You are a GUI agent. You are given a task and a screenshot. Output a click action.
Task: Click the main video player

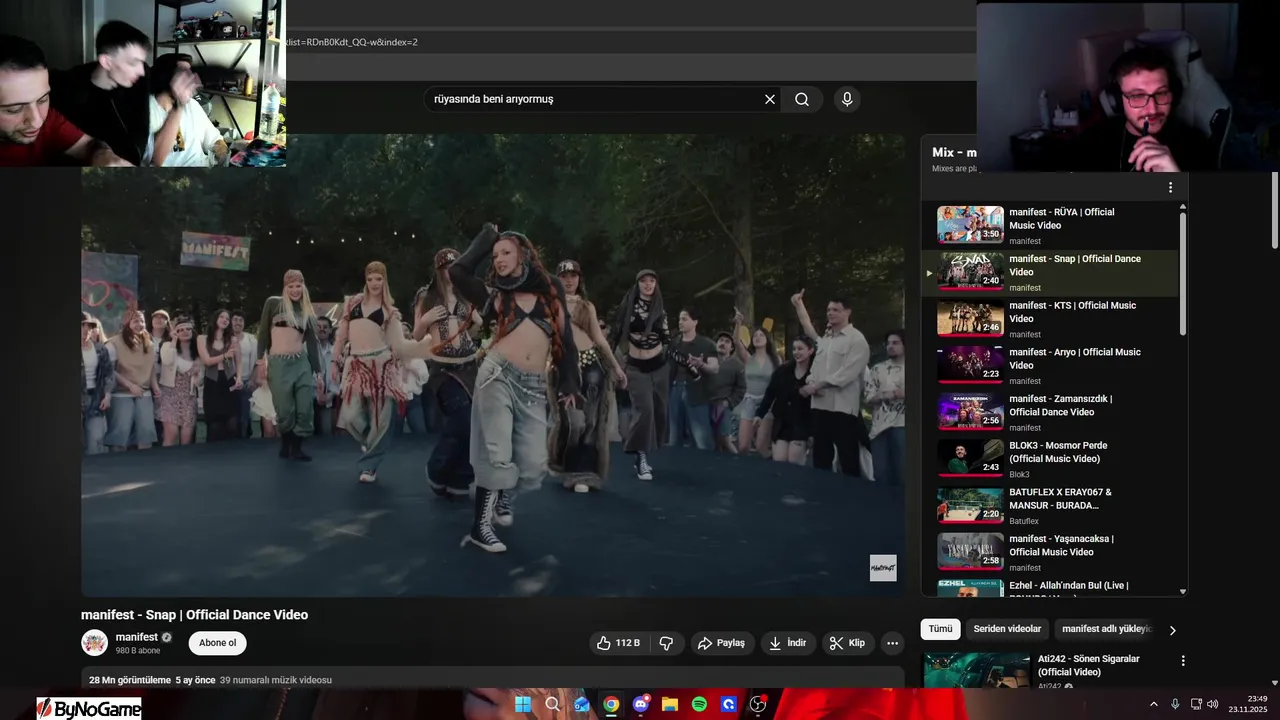493,366
